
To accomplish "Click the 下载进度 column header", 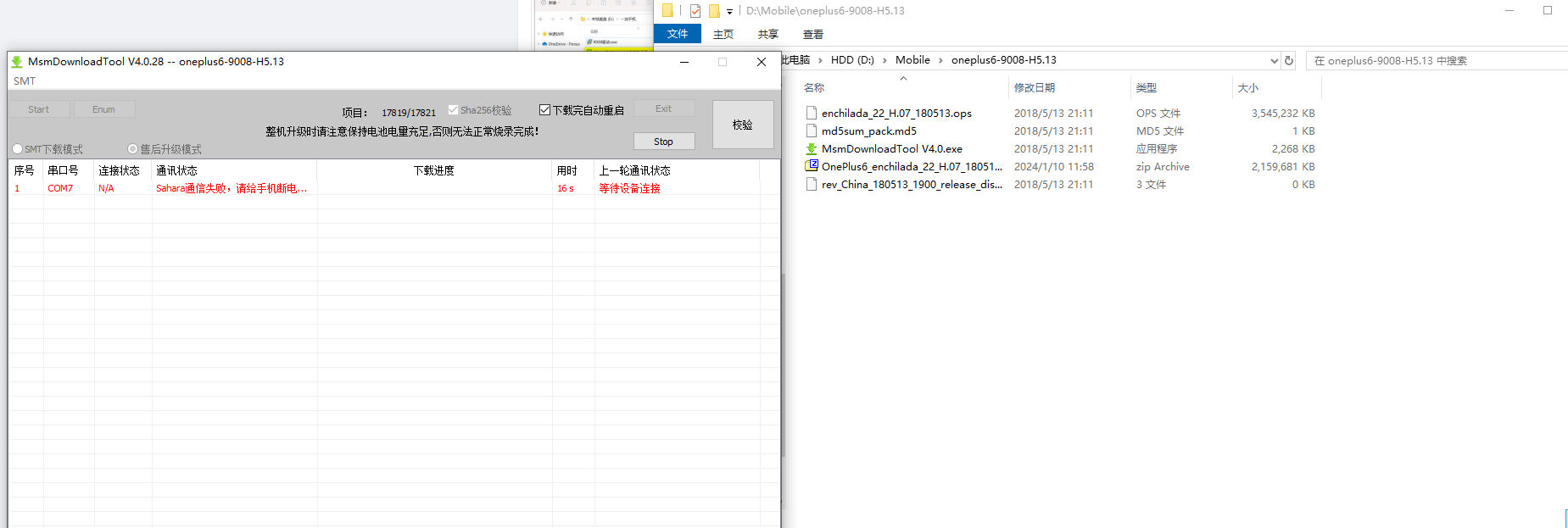I will coord(435,170).
